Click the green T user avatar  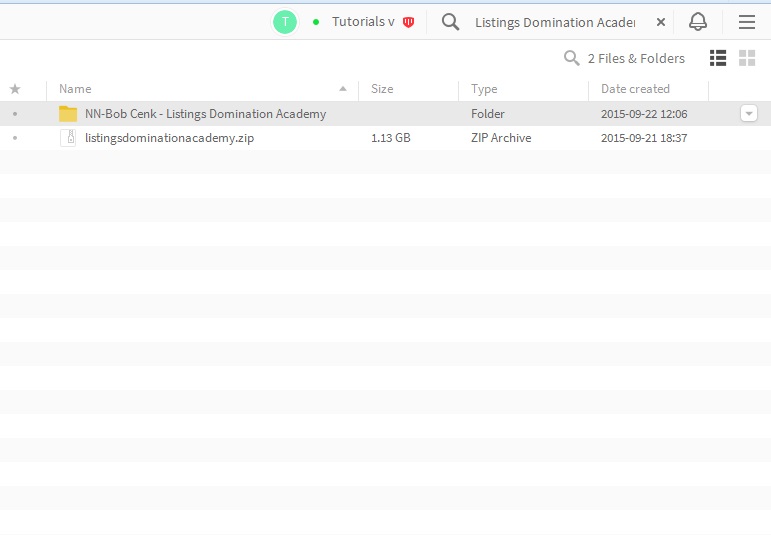[x=285, y=22]
